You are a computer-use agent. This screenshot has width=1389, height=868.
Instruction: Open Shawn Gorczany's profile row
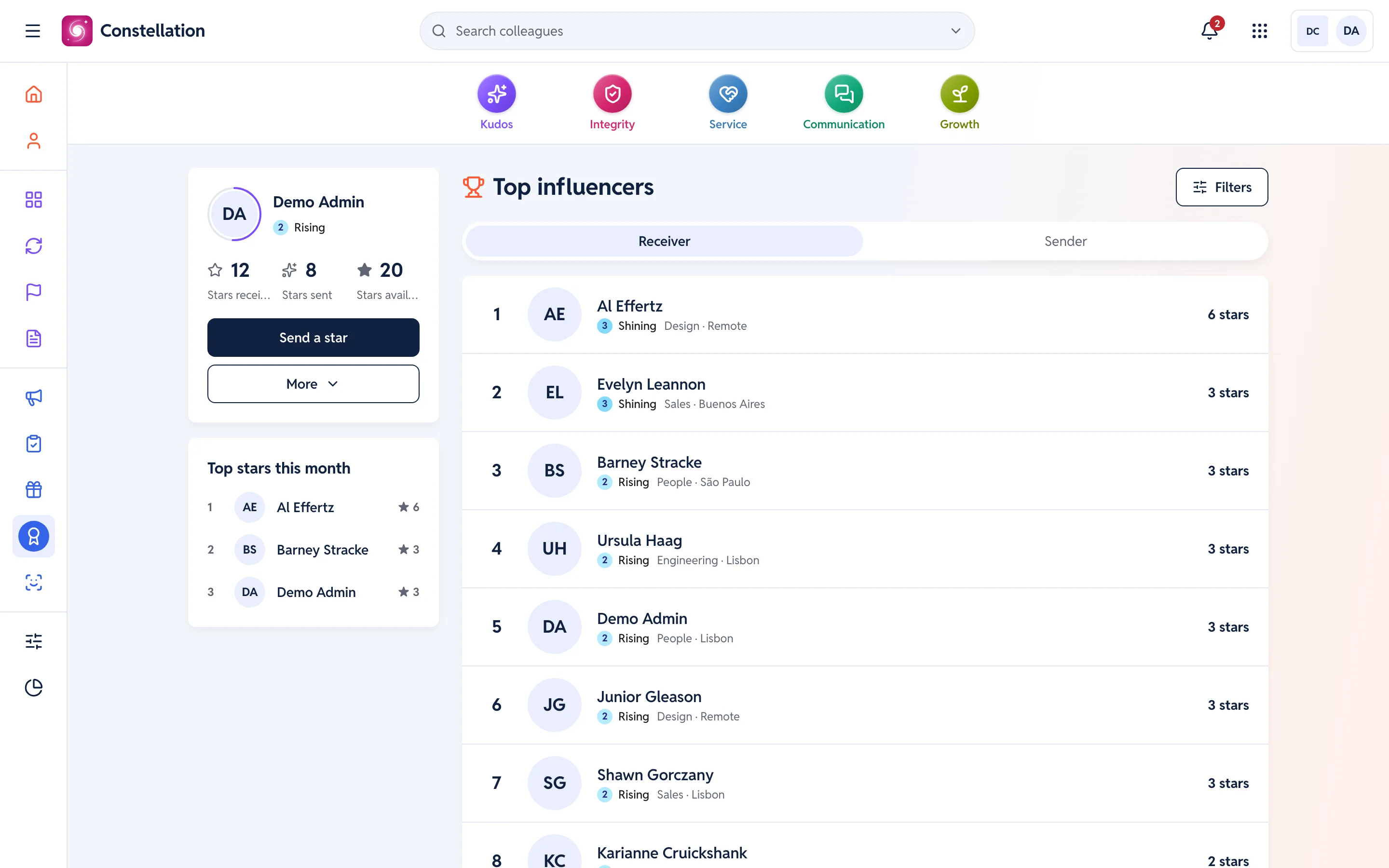click(x=865, y=783)
